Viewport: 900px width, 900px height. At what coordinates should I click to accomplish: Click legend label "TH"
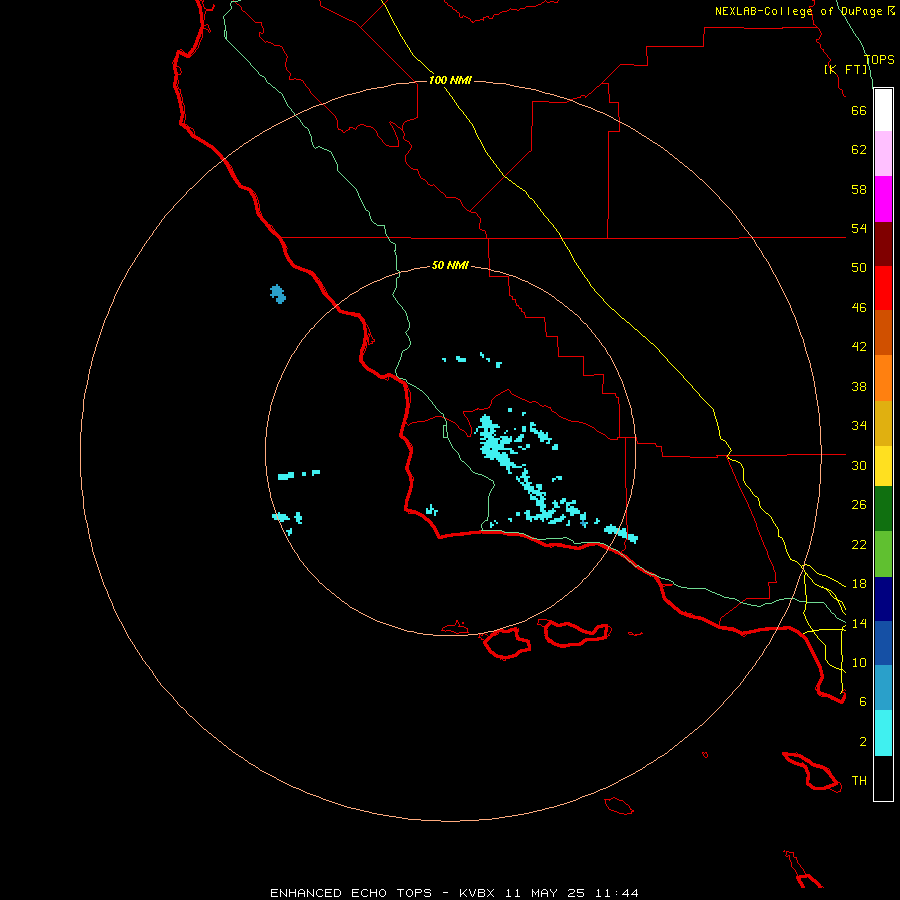(859, 781)
